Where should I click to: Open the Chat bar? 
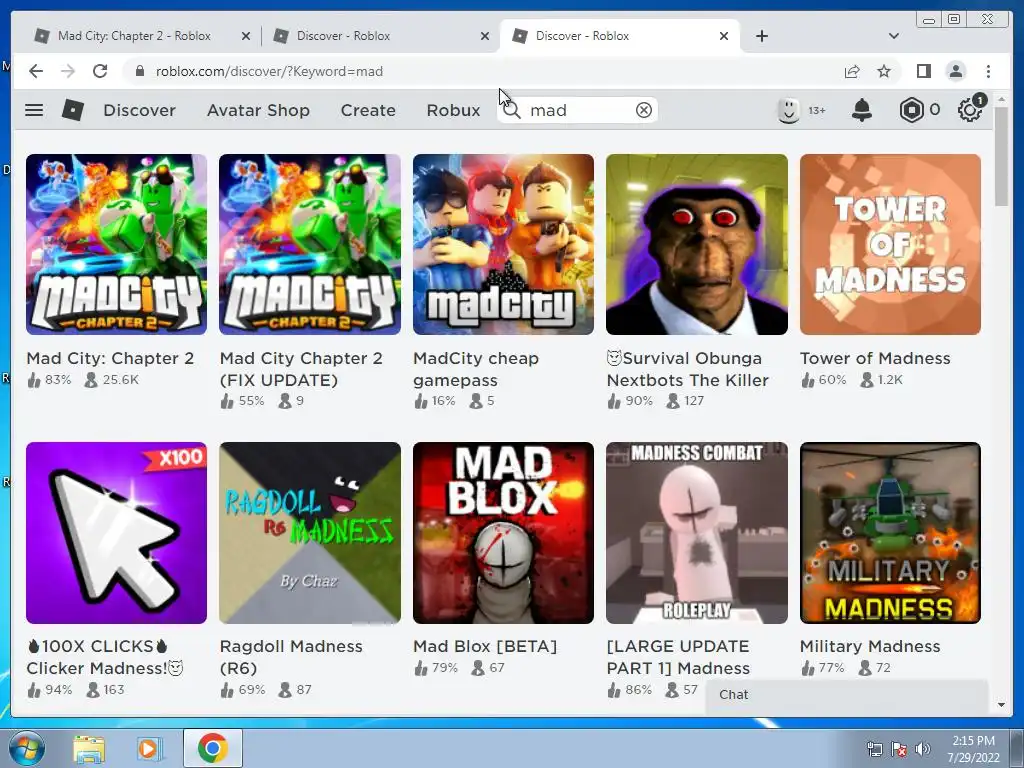[847, 695]
